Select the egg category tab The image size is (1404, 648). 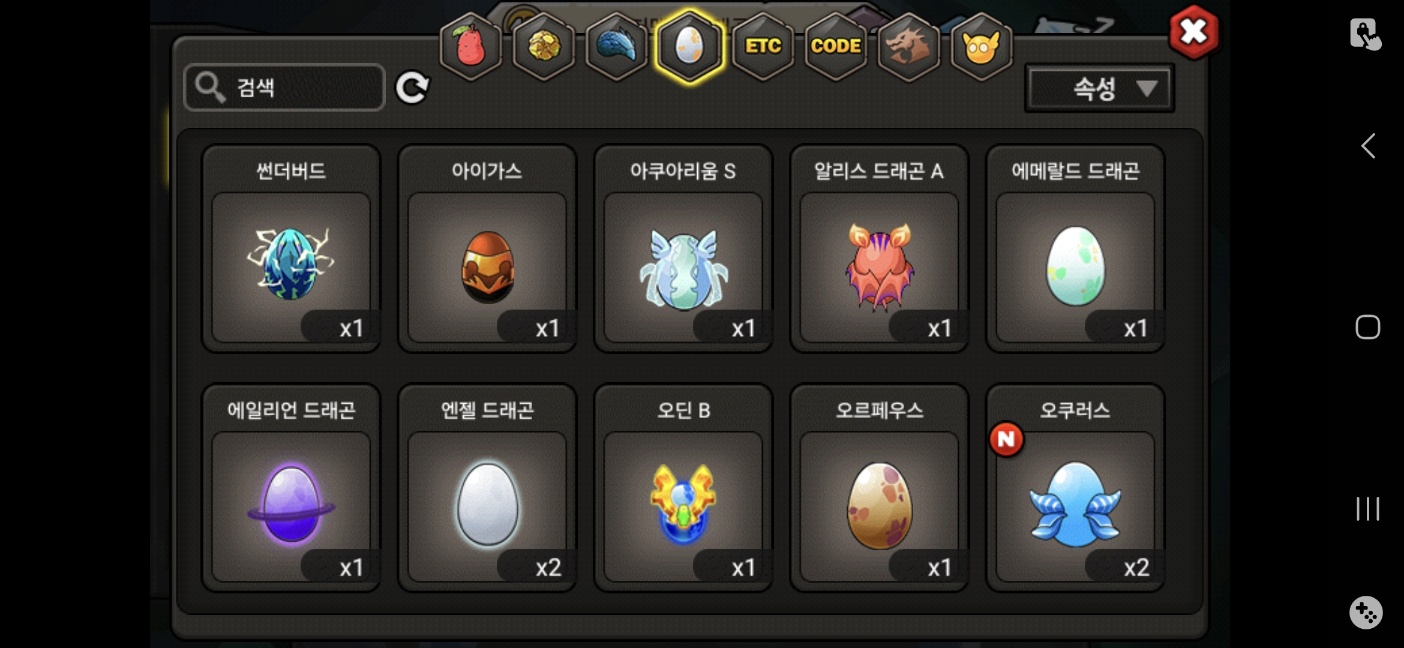tap(689, 46)
